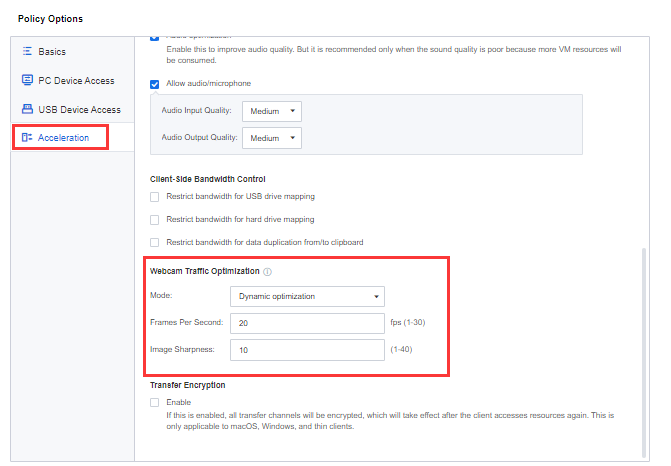Click the Frames Per Second input field
This screenshot has width=671, height=466.
point(307,324)
